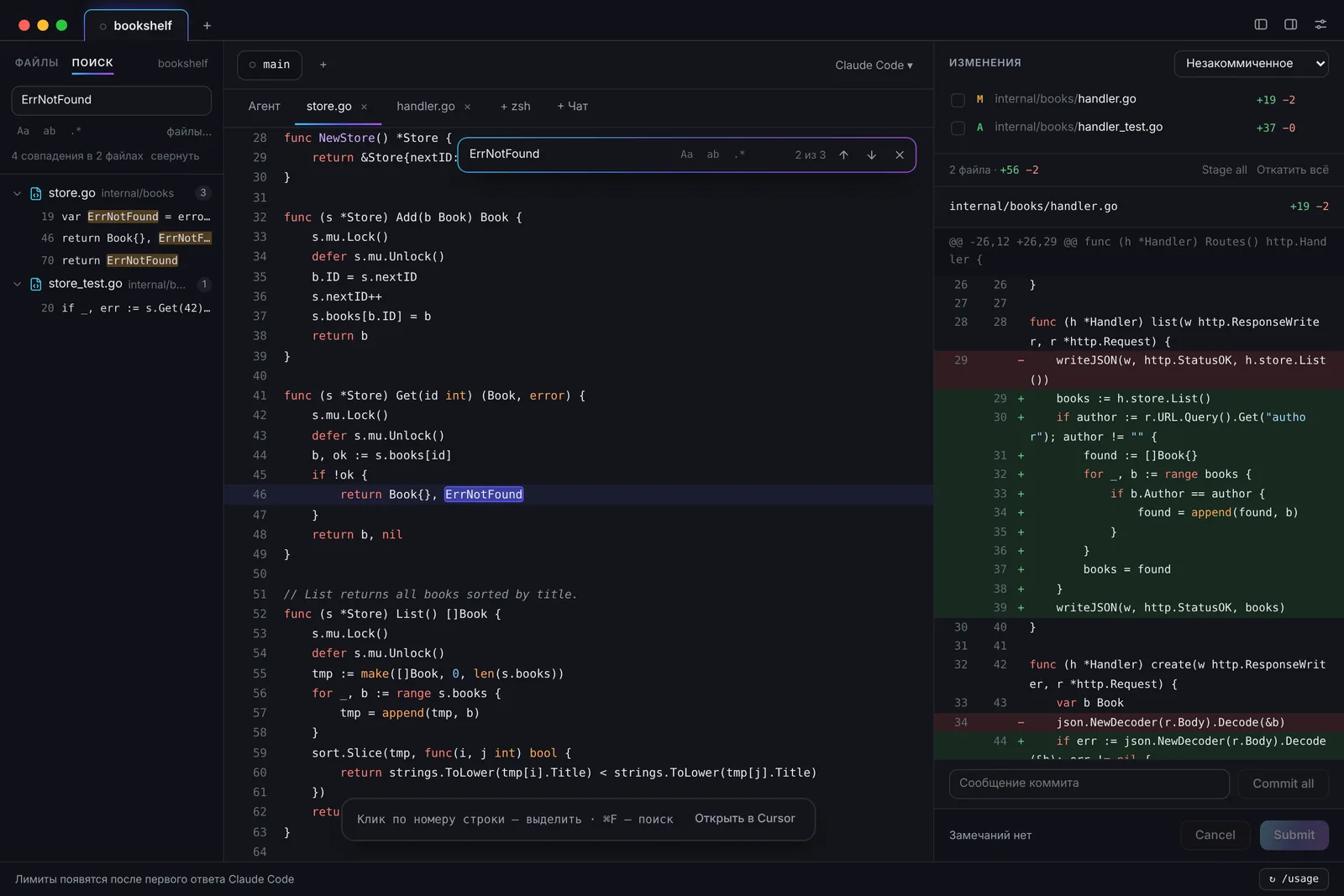Click the Cancel button
Screen dimensions: 1344x896
click(x=1215, y=835)
